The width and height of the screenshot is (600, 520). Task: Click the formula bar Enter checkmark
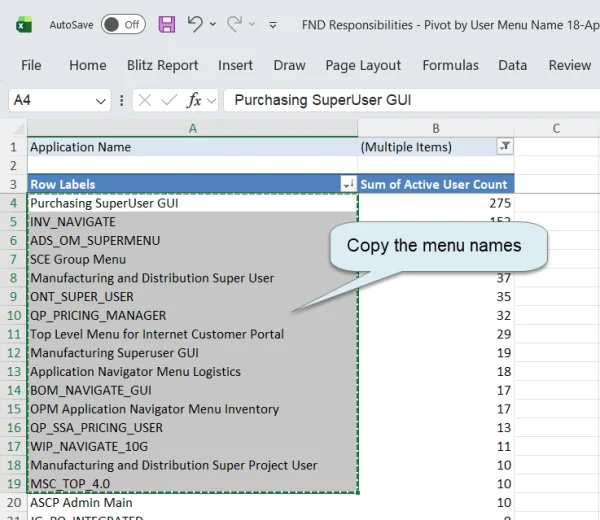pos(169,101)
